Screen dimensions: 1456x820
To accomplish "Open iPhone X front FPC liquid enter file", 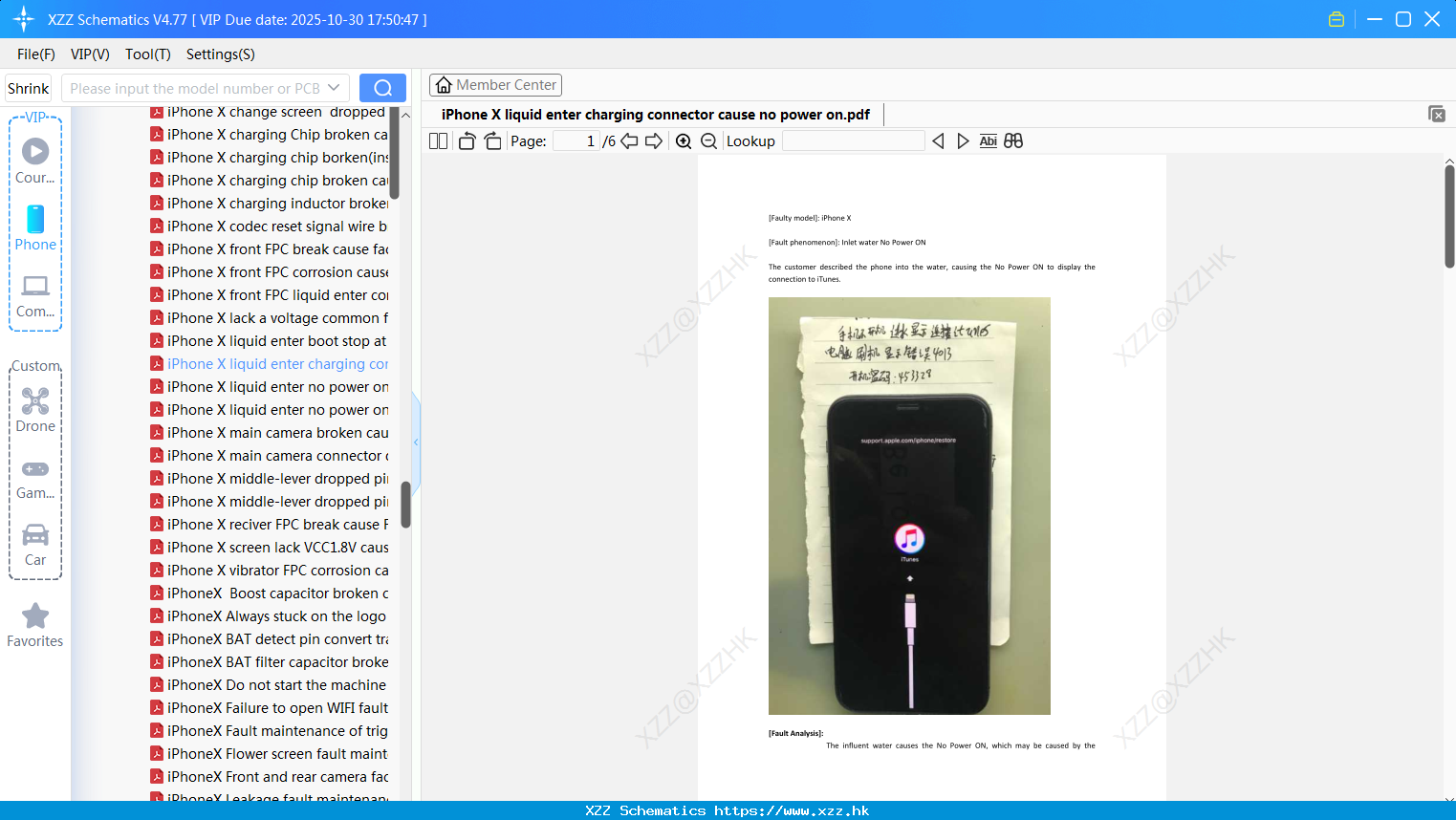I will [x=270, y=295].
